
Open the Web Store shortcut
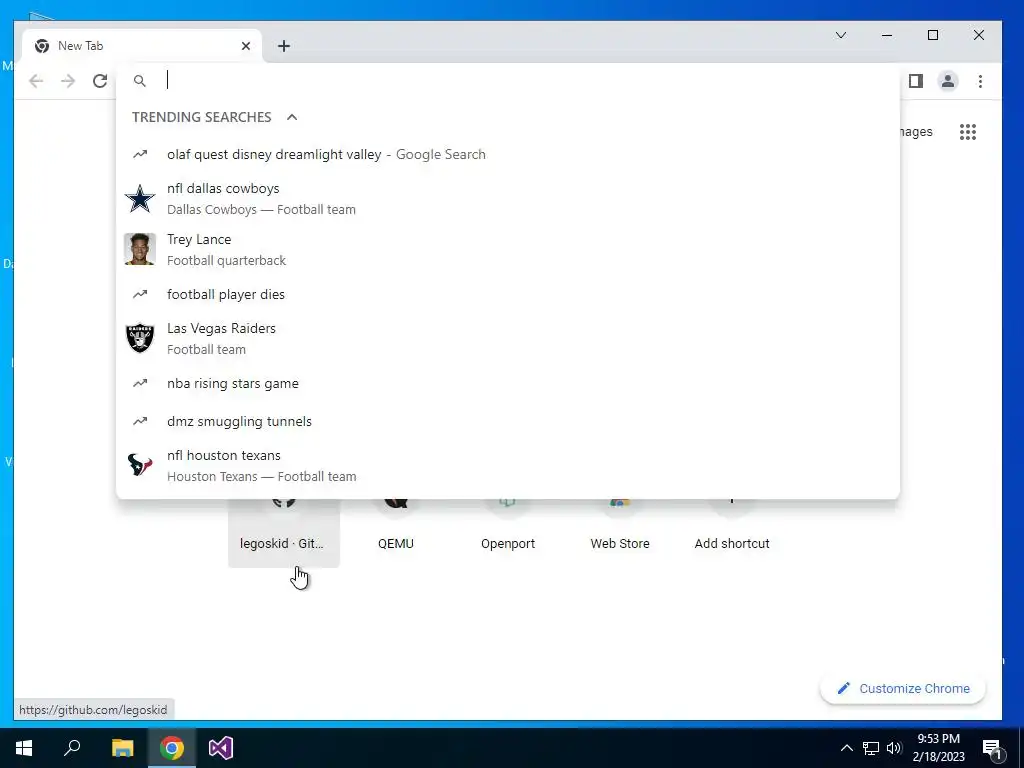click(x=620, y=532)
